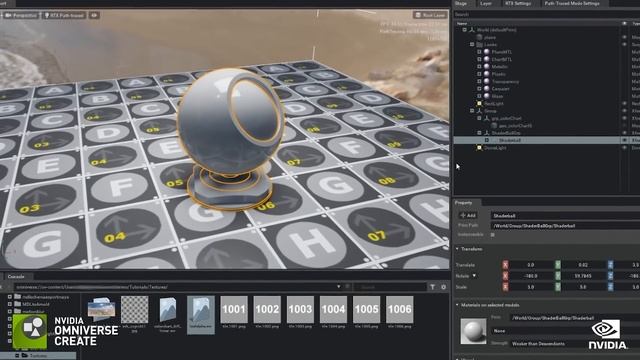
Task: Toggle visibility of the selected Shaderball
Action: tap(624, 140)
